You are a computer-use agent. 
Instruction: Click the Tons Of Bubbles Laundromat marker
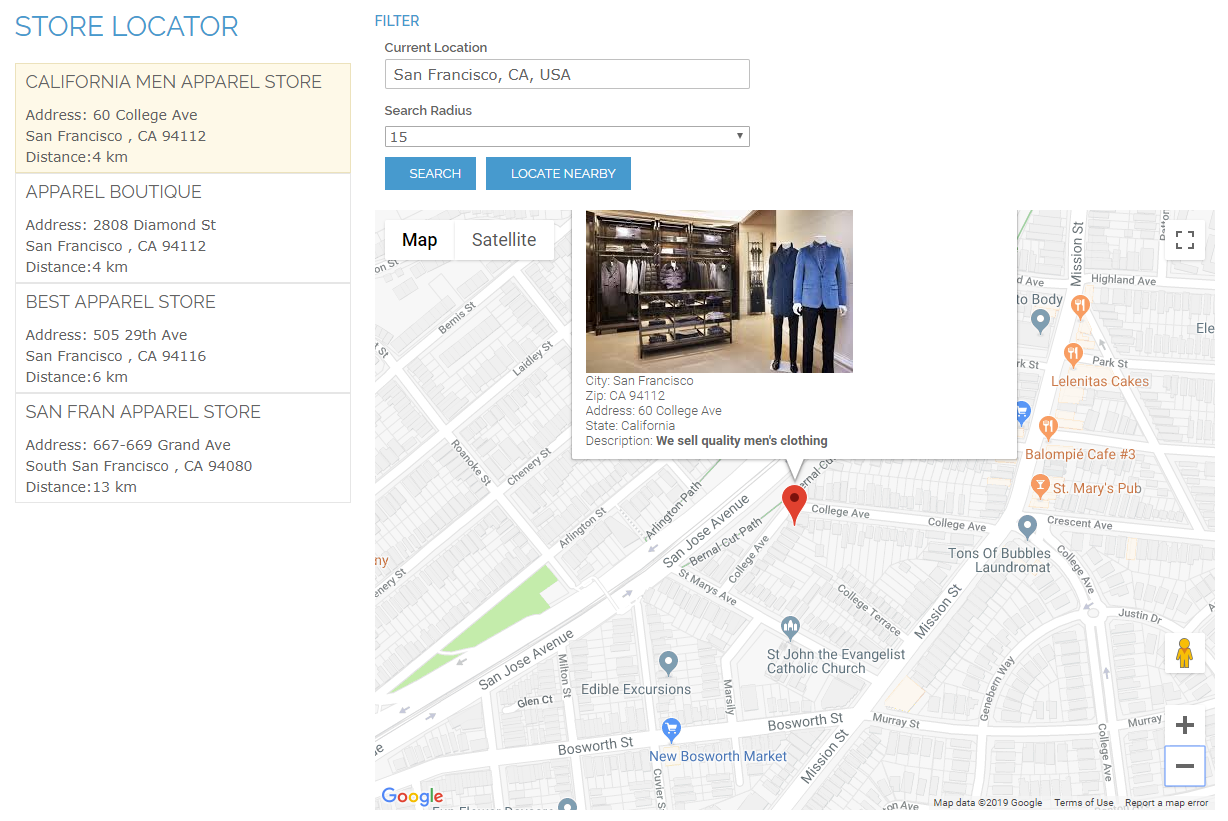1027,526
